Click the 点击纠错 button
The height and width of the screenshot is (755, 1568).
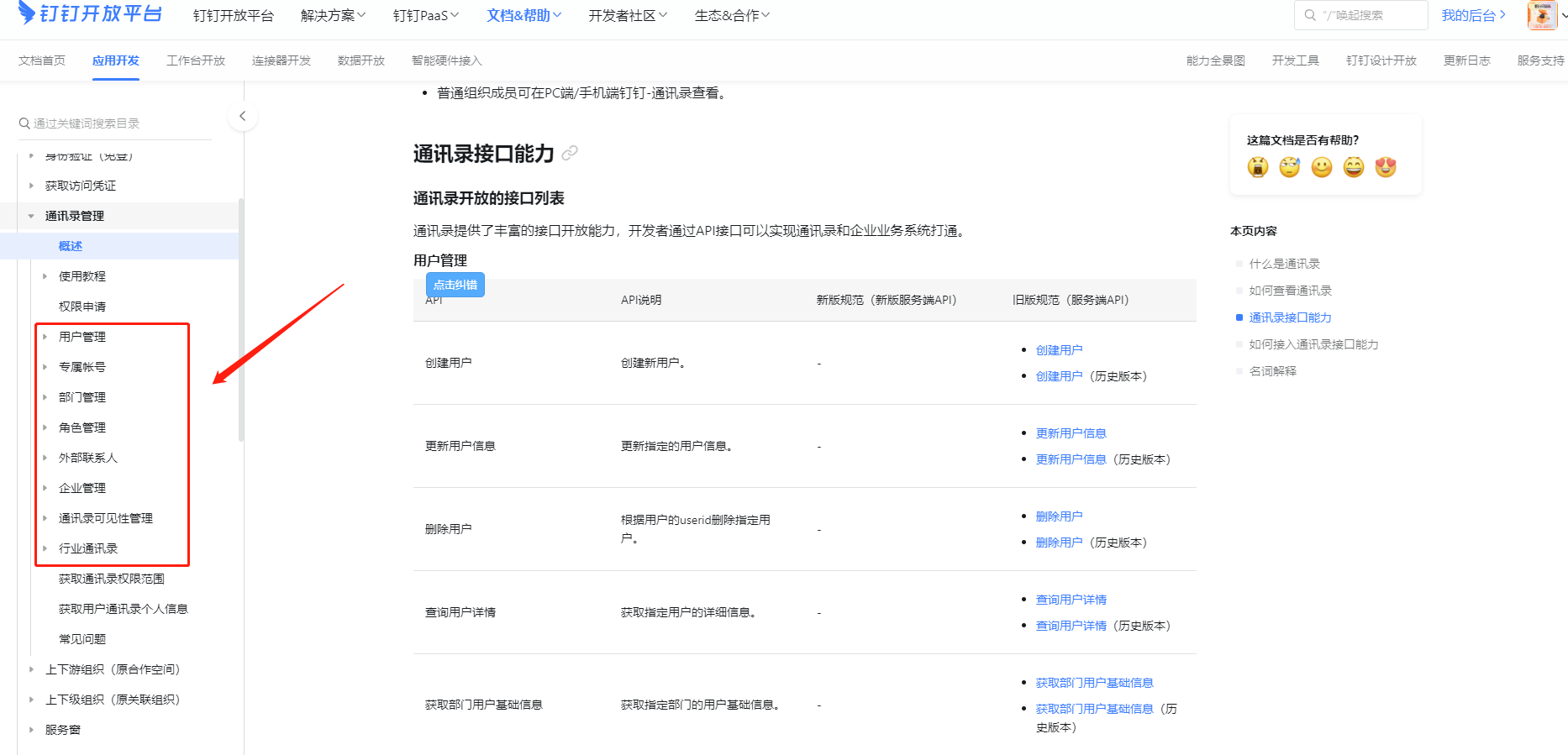click(x=455, y=285)
